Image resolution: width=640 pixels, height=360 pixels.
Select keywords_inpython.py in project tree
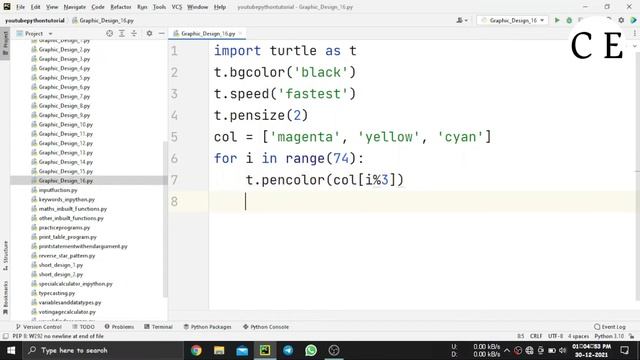click(67, 200)
